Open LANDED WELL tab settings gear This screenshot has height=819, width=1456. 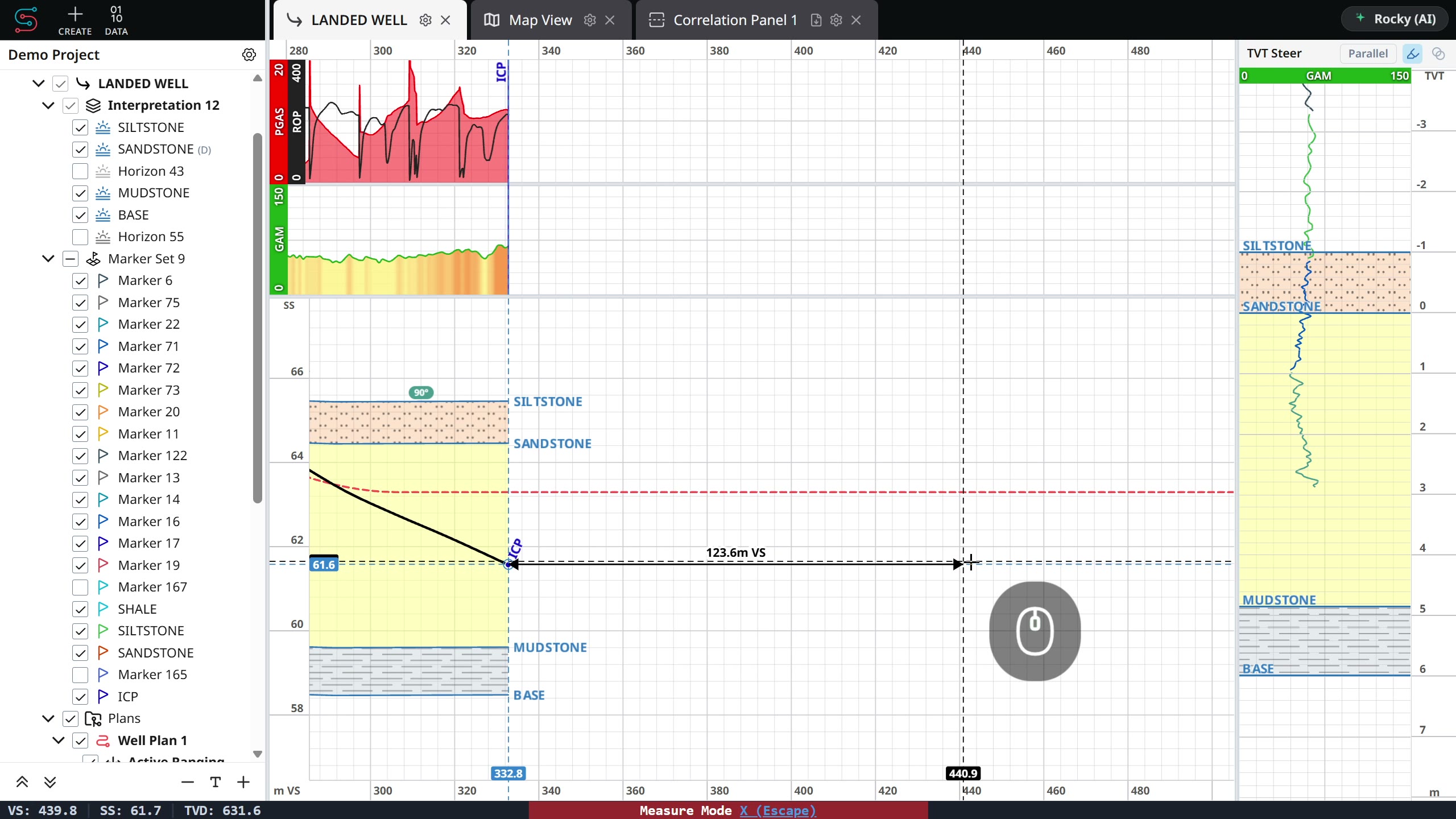425,20
